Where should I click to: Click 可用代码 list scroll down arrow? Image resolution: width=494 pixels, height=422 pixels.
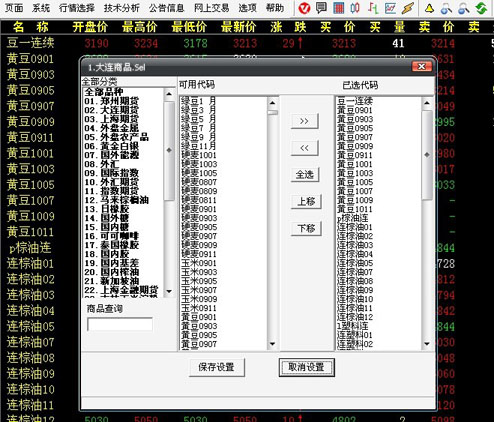(x=272, y=344)
